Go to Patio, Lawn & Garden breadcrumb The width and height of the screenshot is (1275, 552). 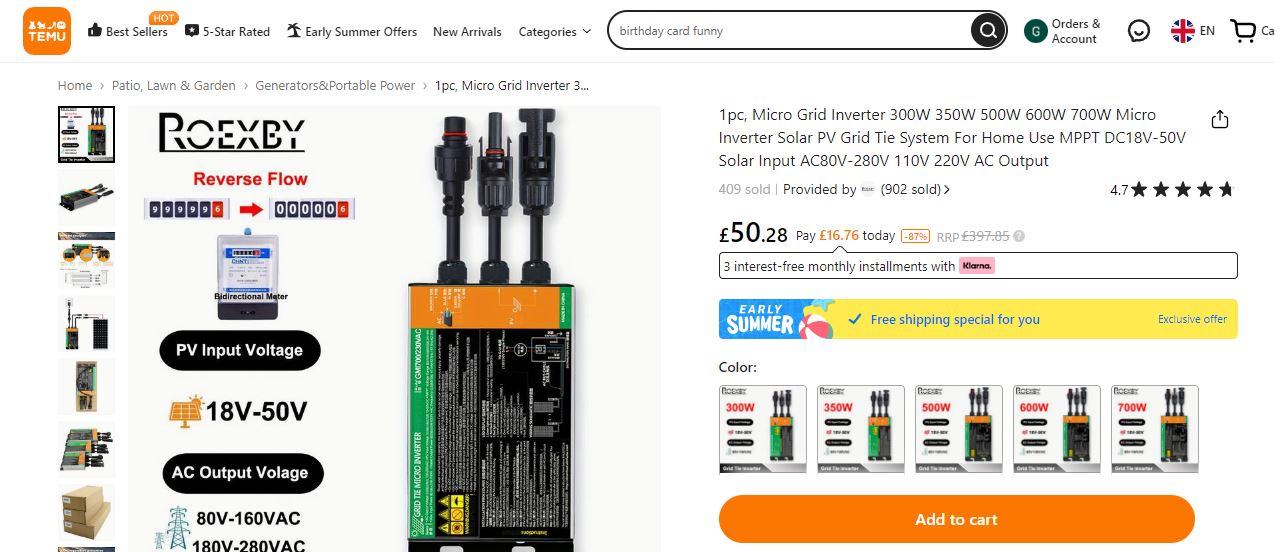pos(174,86)
